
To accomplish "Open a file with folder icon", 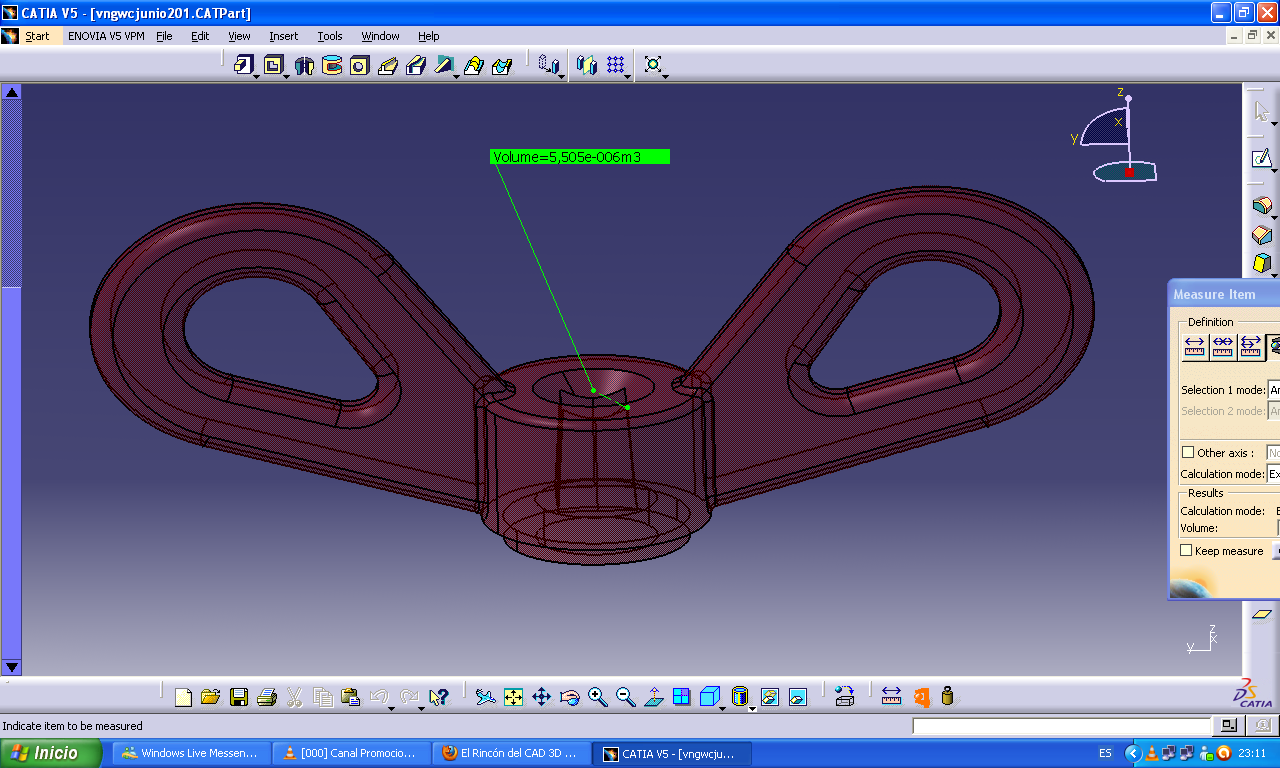I will click(210, 697).
